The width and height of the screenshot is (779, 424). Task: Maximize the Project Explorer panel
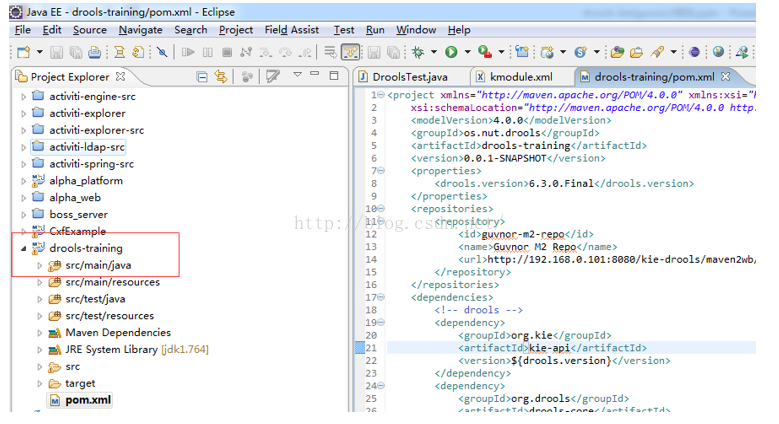(x=334, y=76)
